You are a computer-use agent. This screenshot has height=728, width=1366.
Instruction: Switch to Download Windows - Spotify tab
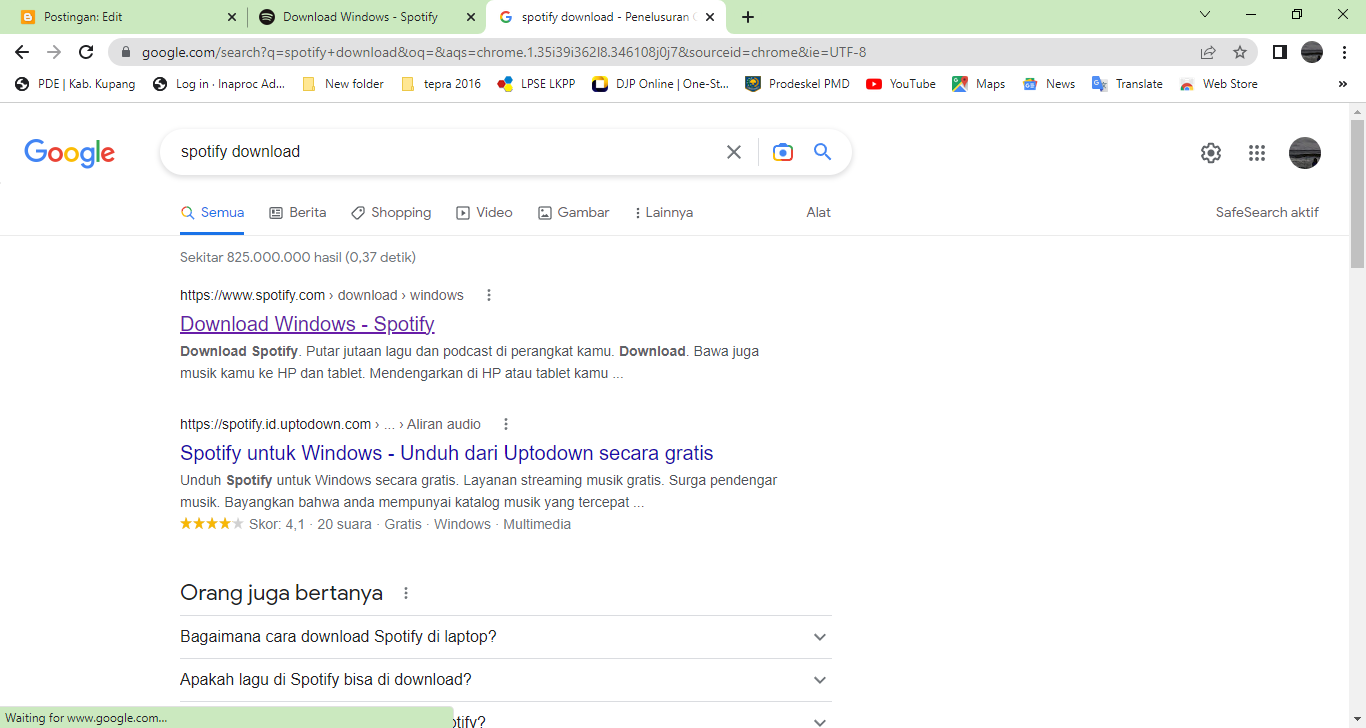pyautogui.click(x=367, y=17)
